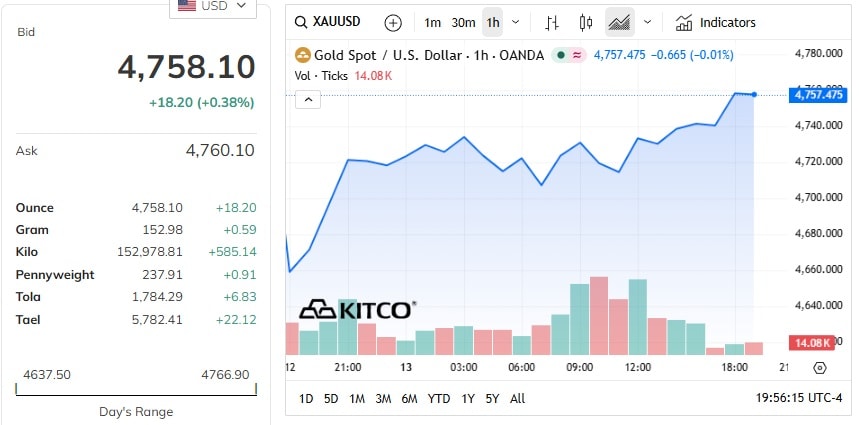Click the Gold Spot symbol logo icon
Viewport: 859px width, 425px height.
(x=304, y=55)
